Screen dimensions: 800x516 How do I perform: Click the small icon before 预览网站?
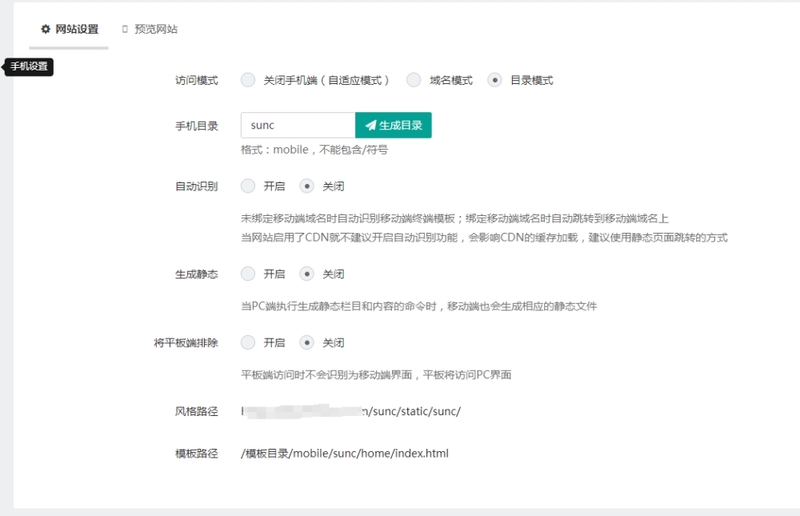click(x=125, y=29)
